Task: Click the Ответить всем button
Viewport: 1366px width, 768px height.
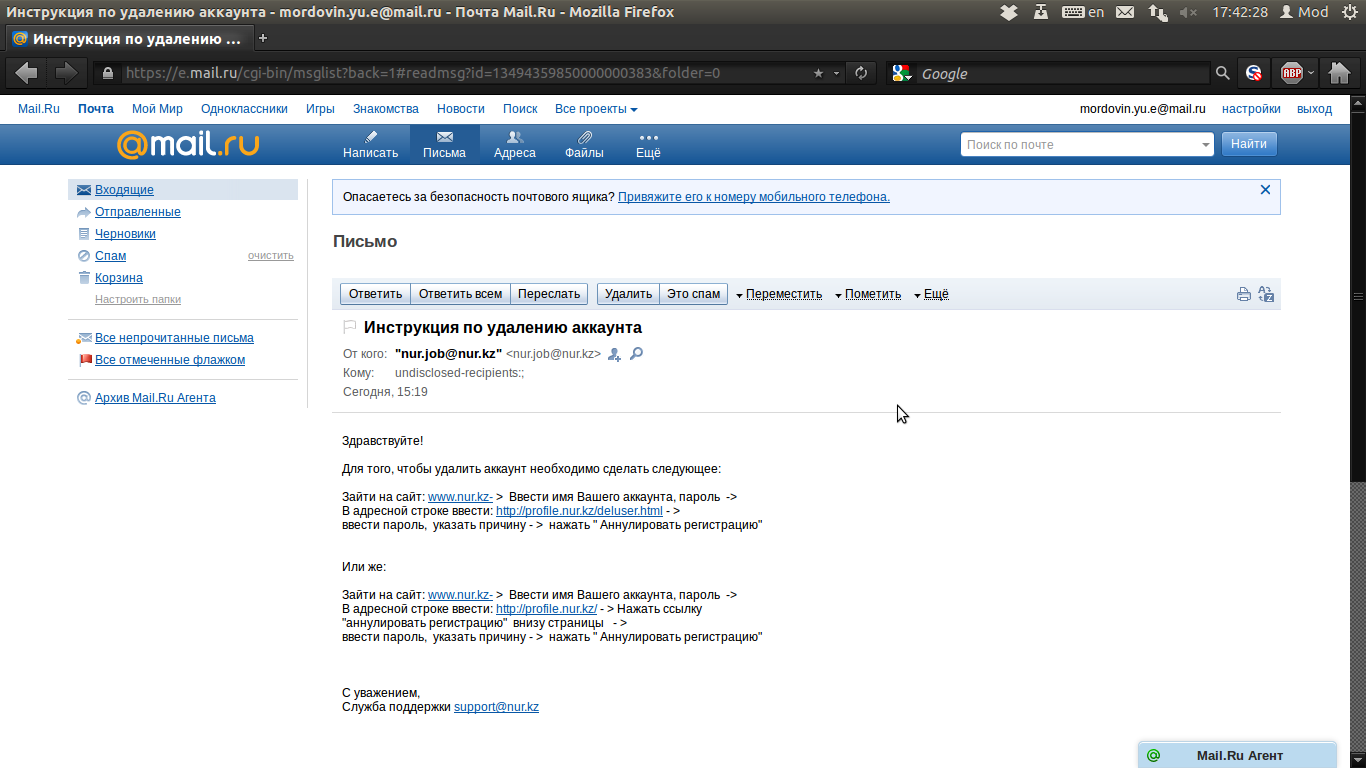Action: [x=460, y=294]
